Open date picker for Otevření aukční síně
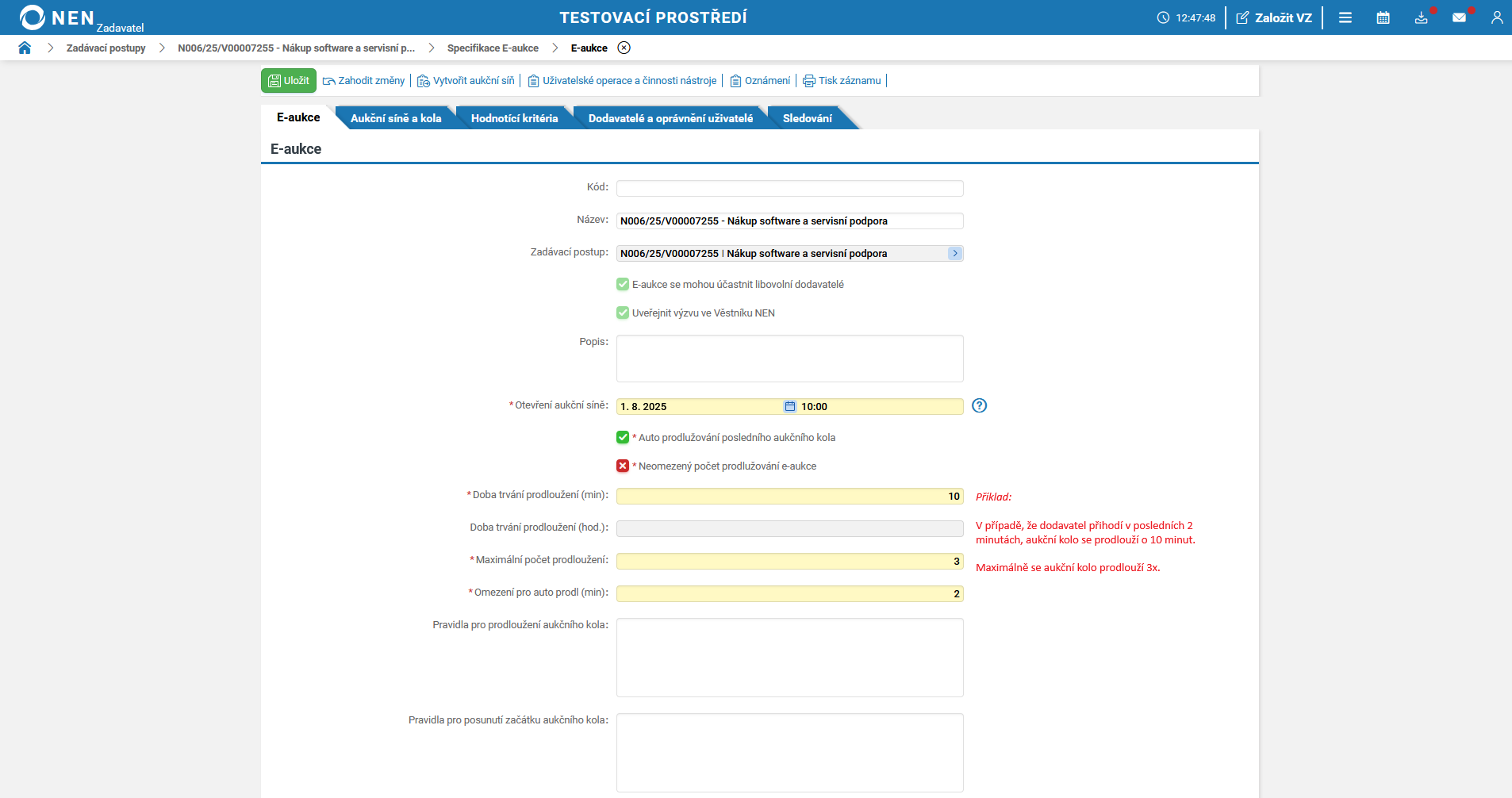This screenshot has height=798, width=1512. 789,406
